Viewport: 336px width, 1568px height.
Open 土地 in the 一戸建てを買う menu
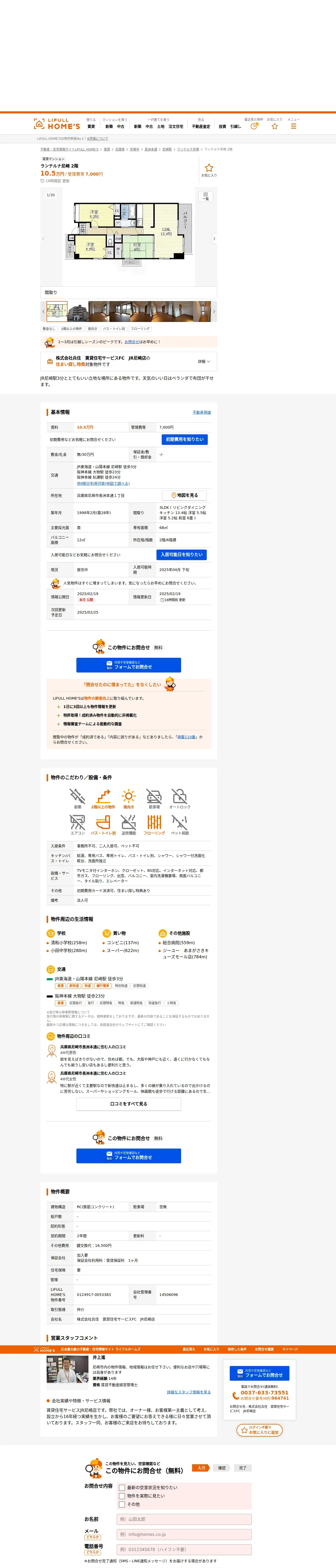point(161,126)
